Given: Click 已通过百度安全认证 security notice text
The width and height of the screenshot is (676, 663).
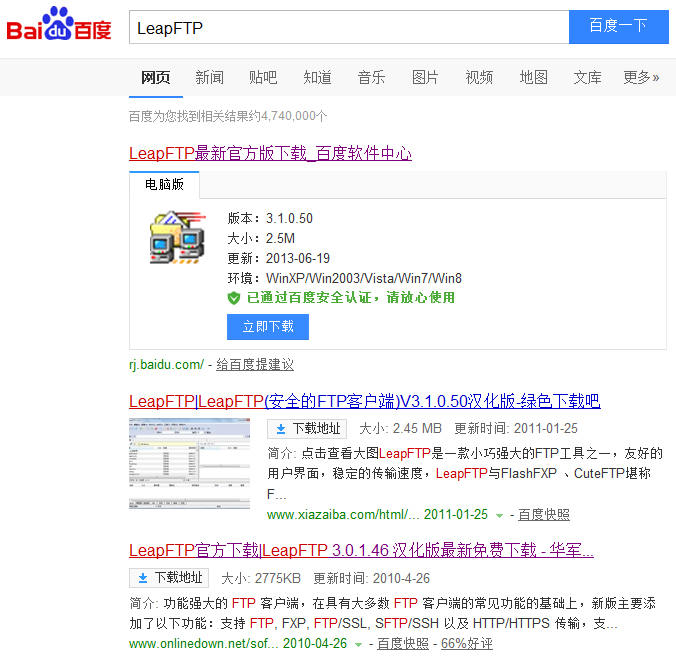Looking at the screenshot, I should click(351, 297).
